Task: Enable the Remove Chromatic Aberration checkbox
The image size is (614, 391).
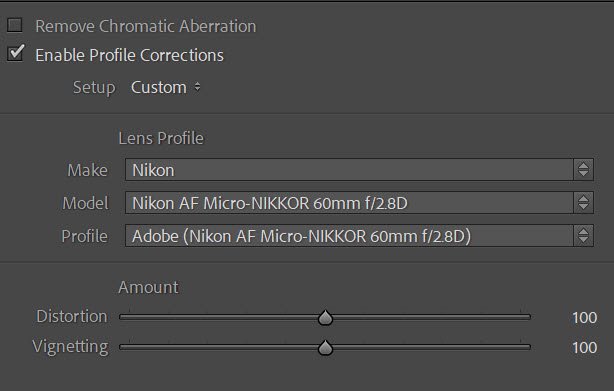Action: [14, 25]
